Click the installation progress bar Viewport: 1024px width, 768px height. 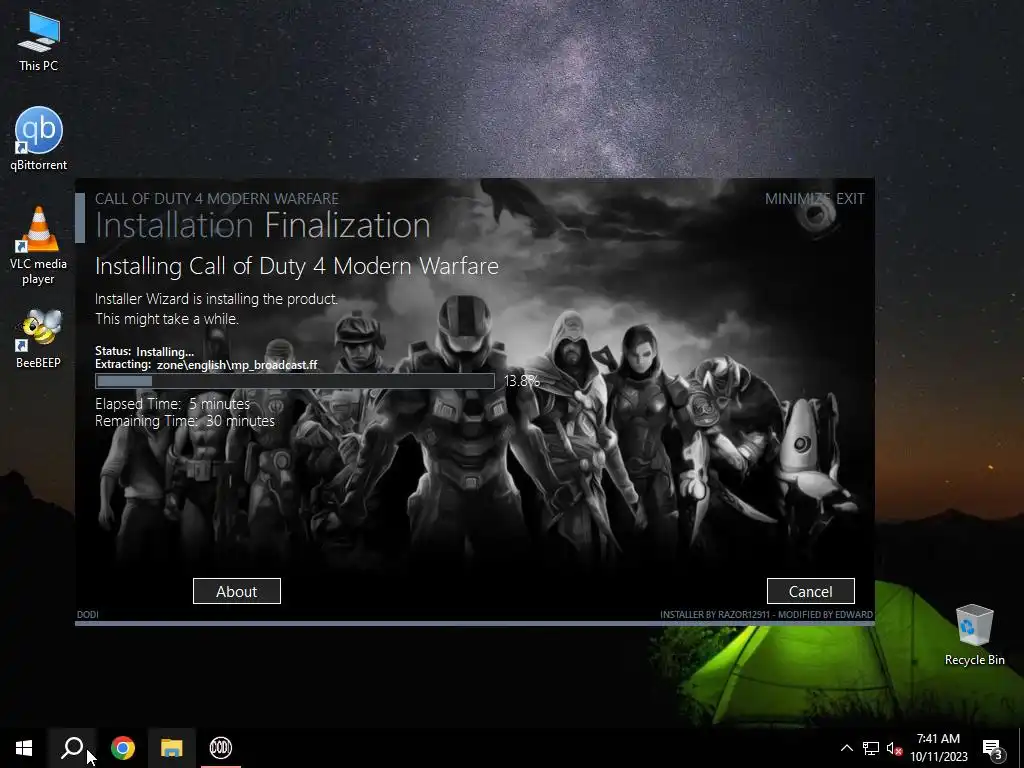295,381
